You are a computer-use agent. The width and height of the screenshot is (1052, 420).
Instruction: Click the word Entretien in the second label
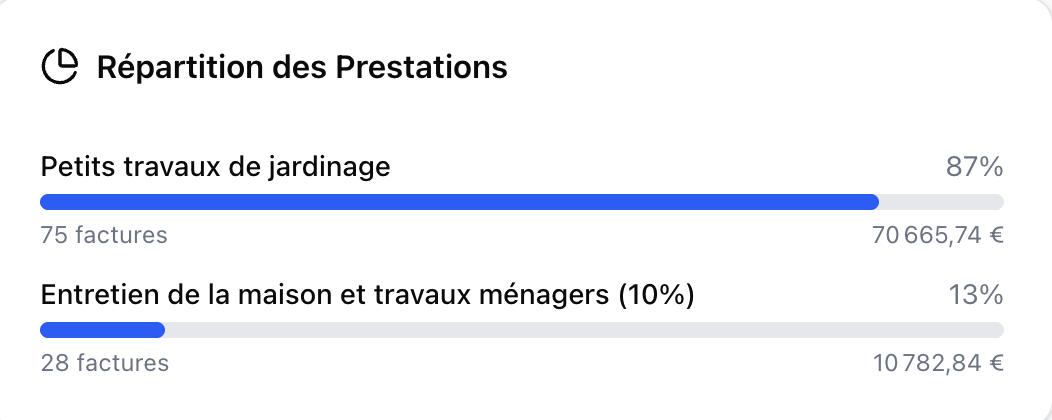point(86,295)
